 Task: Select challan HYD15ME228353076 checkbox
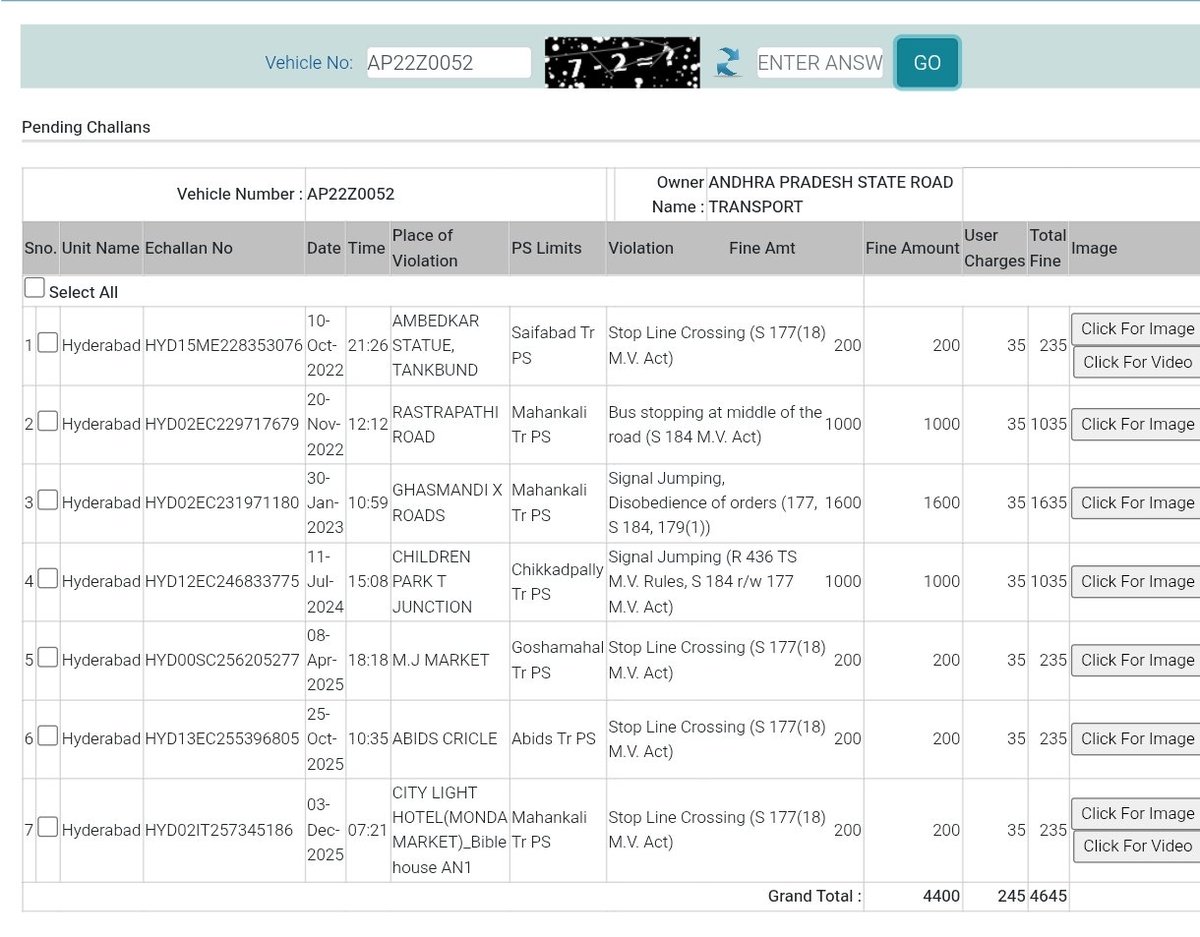[47, 343]
